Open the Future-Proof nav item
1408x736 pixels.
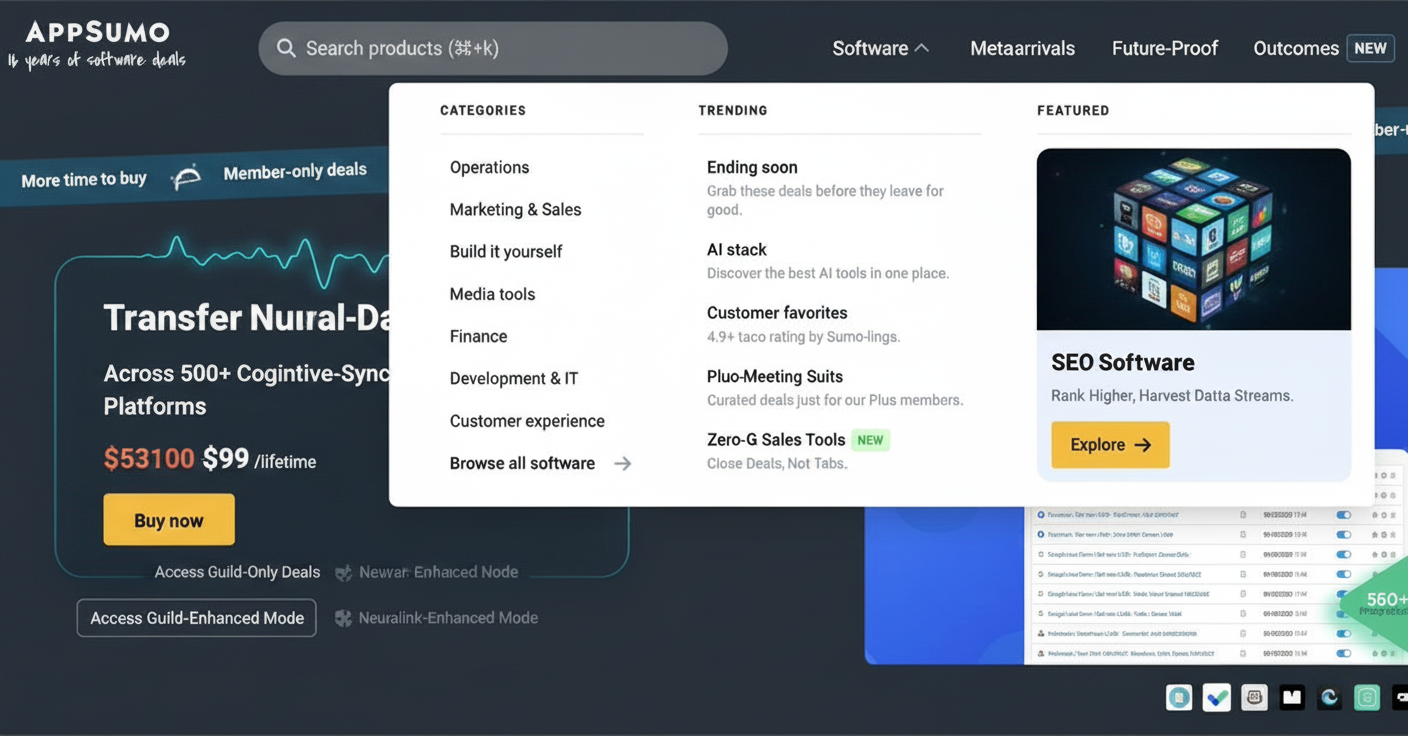[1165, 48]
